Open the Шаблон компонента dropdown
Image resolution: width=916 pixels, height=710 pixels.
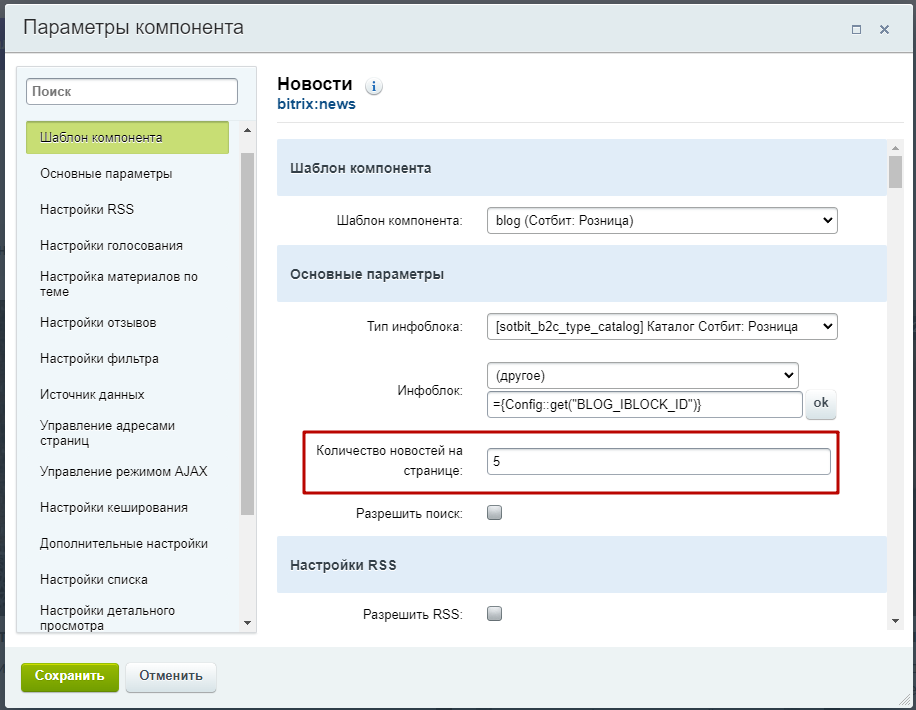(662, 221)
